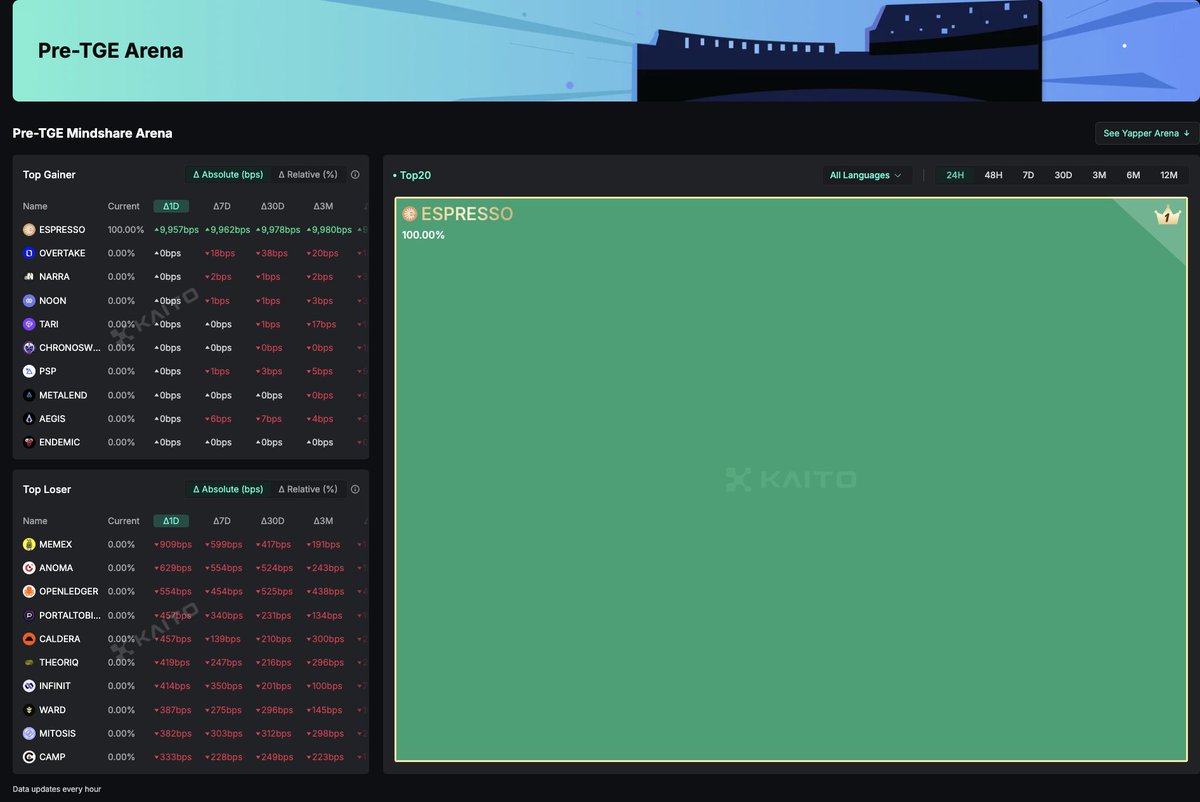Click the TARI token icon

click(x=29, y=324)
